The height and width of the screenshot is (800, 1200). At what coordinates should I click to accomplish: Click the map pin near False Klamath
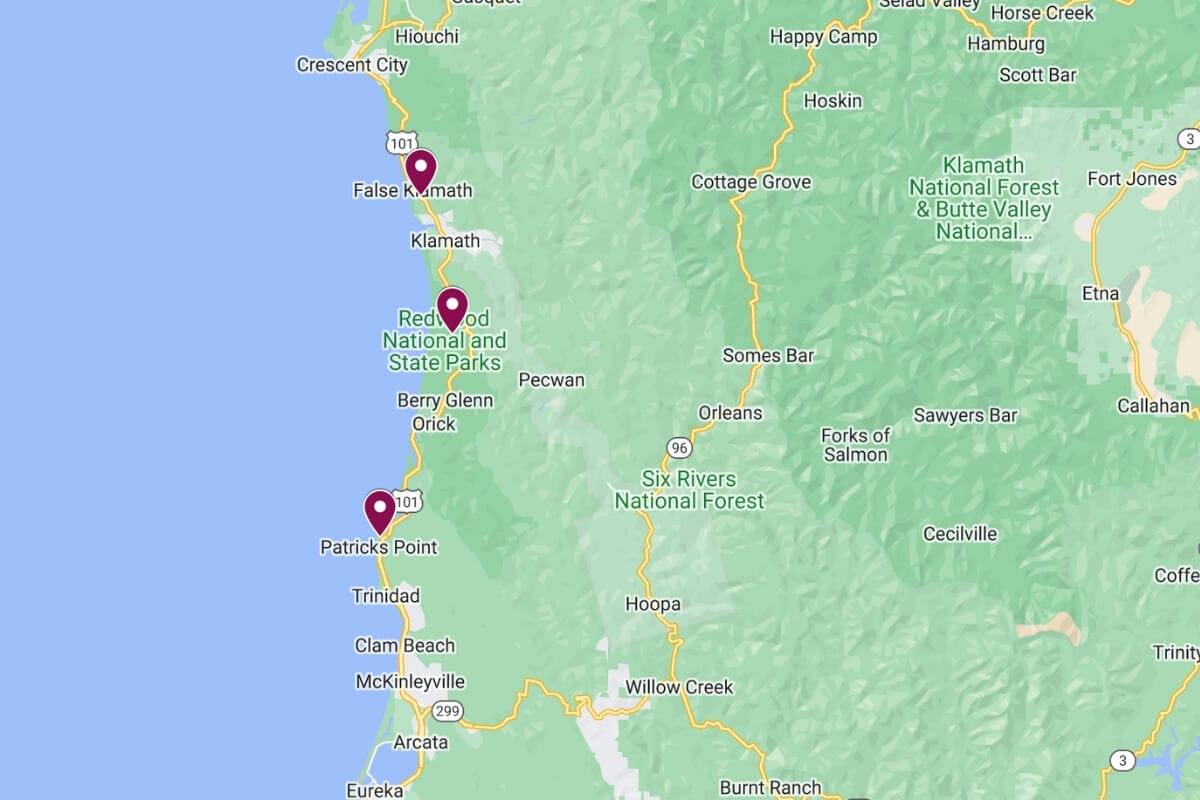421,171
